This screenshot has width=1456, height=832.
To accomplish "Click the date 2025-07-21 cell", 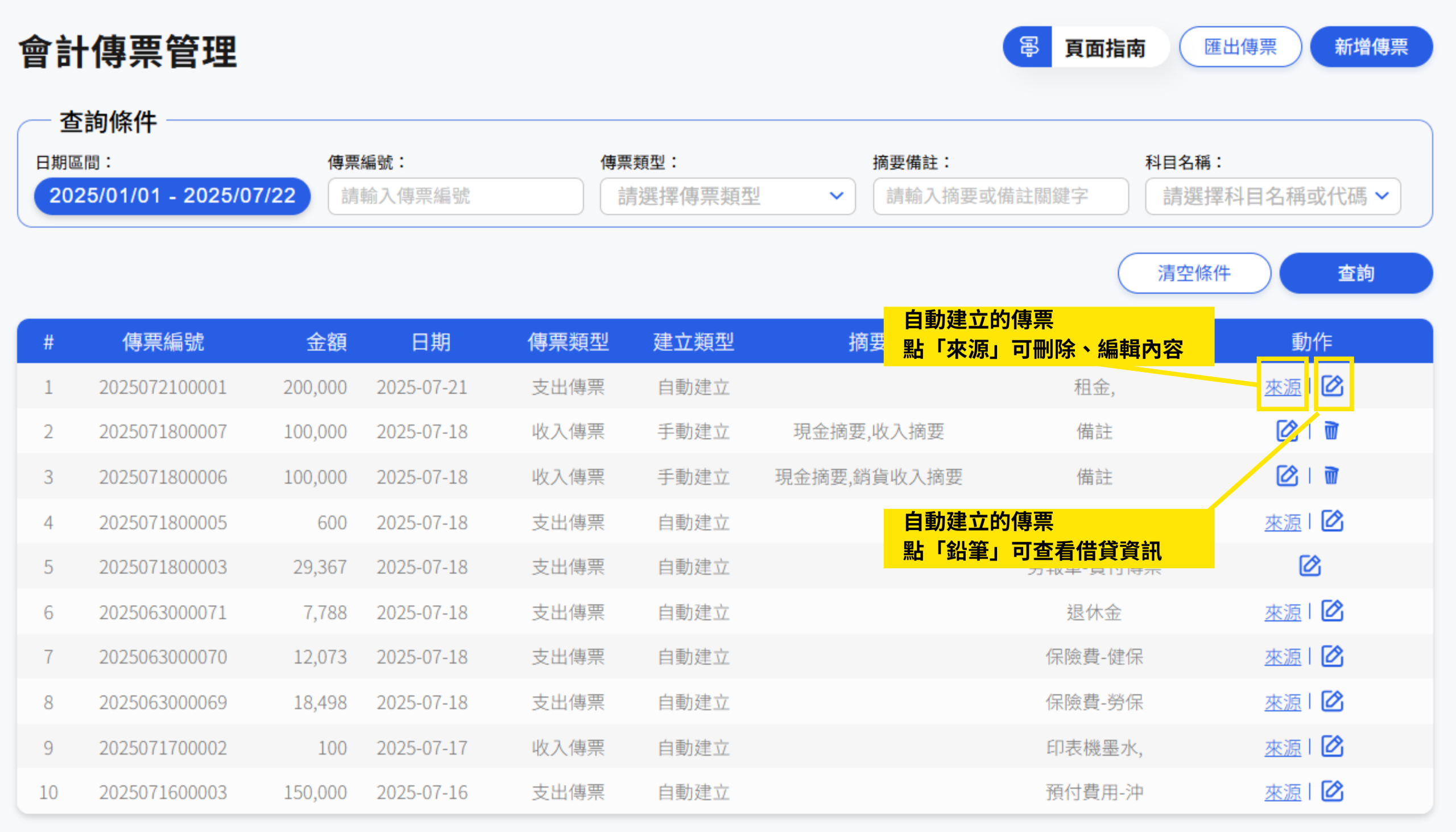I will [421, 387].
